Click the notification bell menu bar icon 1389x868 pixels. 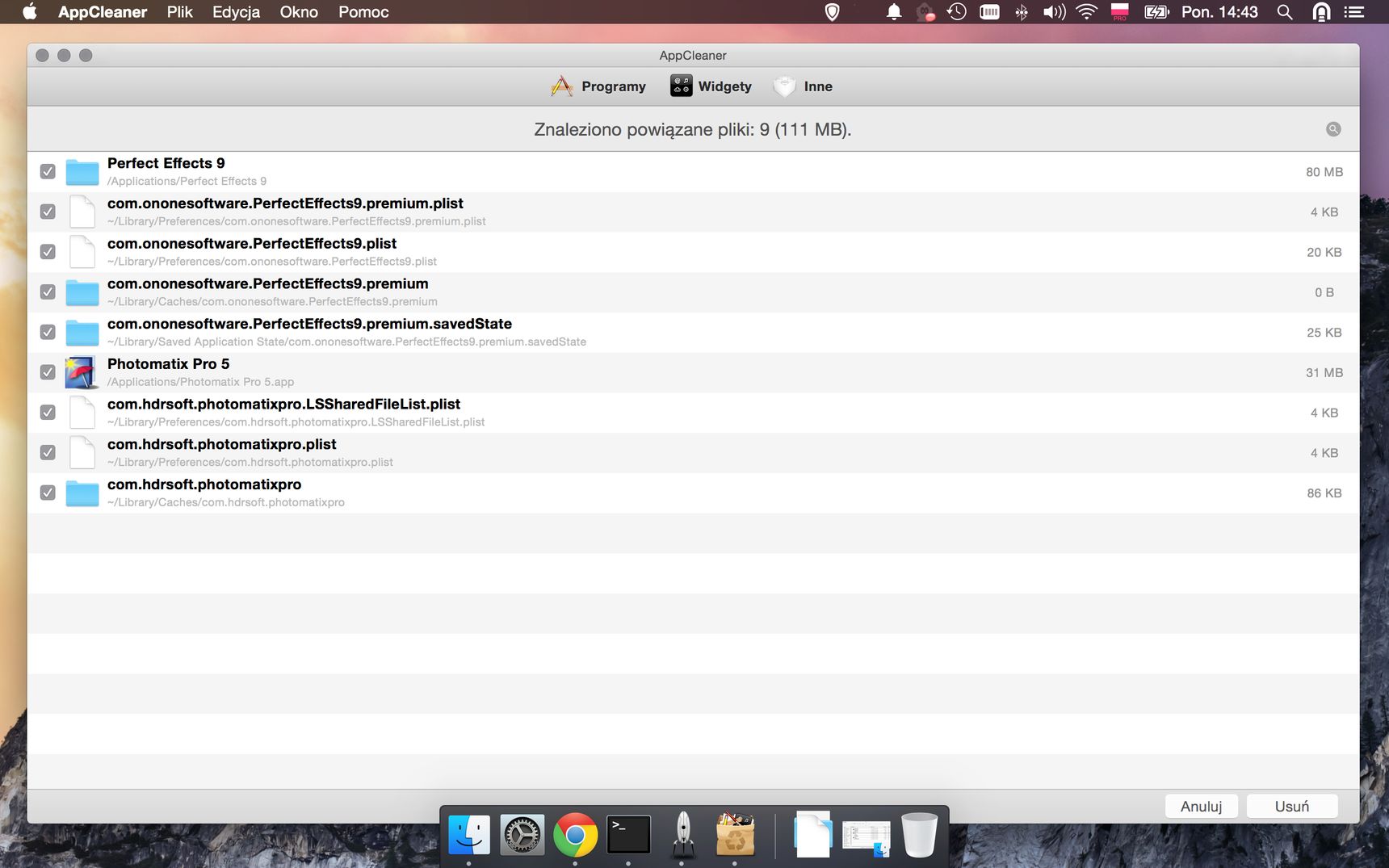(894, 12)
